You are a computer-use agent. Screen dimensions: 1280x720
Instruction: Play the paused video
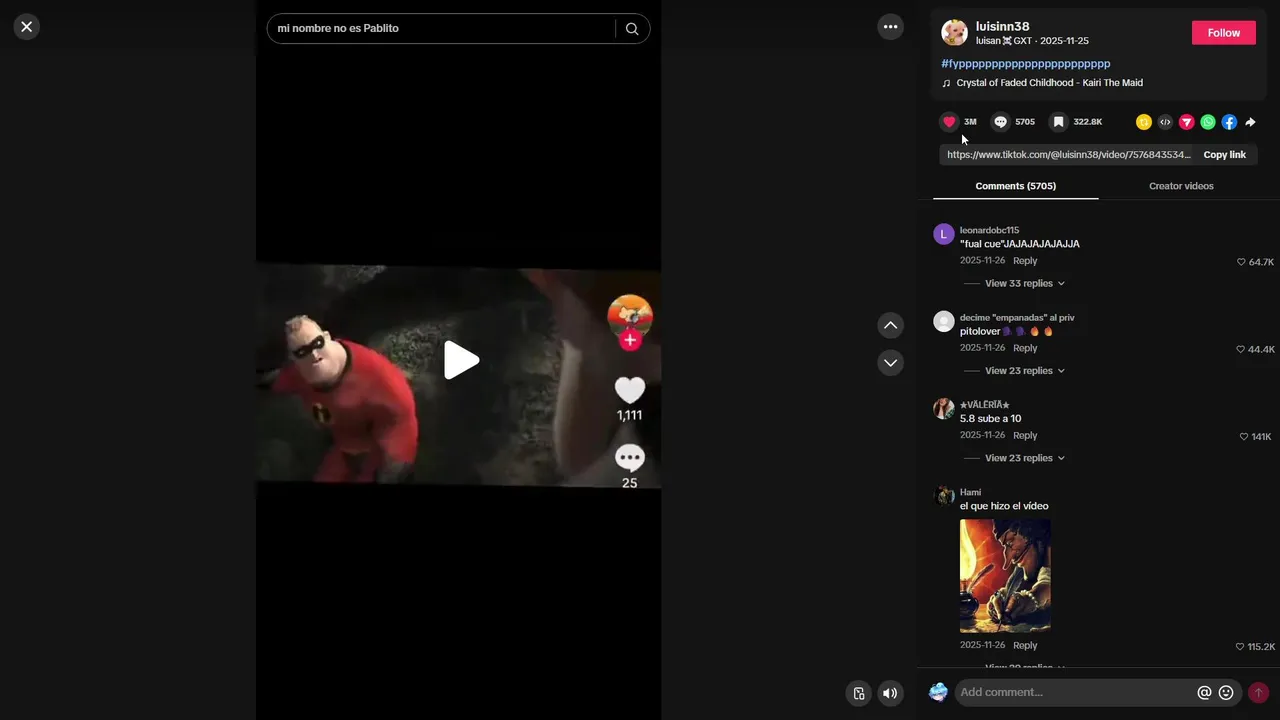click(x=459, y=361)
